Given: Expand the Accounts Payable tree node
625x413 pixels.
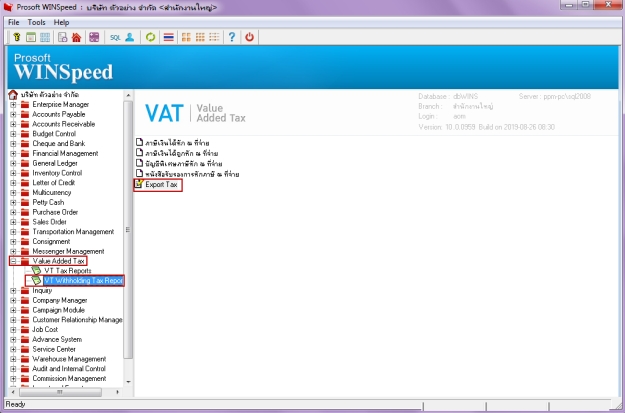Looking at the screenshot, I should (14, 114).
